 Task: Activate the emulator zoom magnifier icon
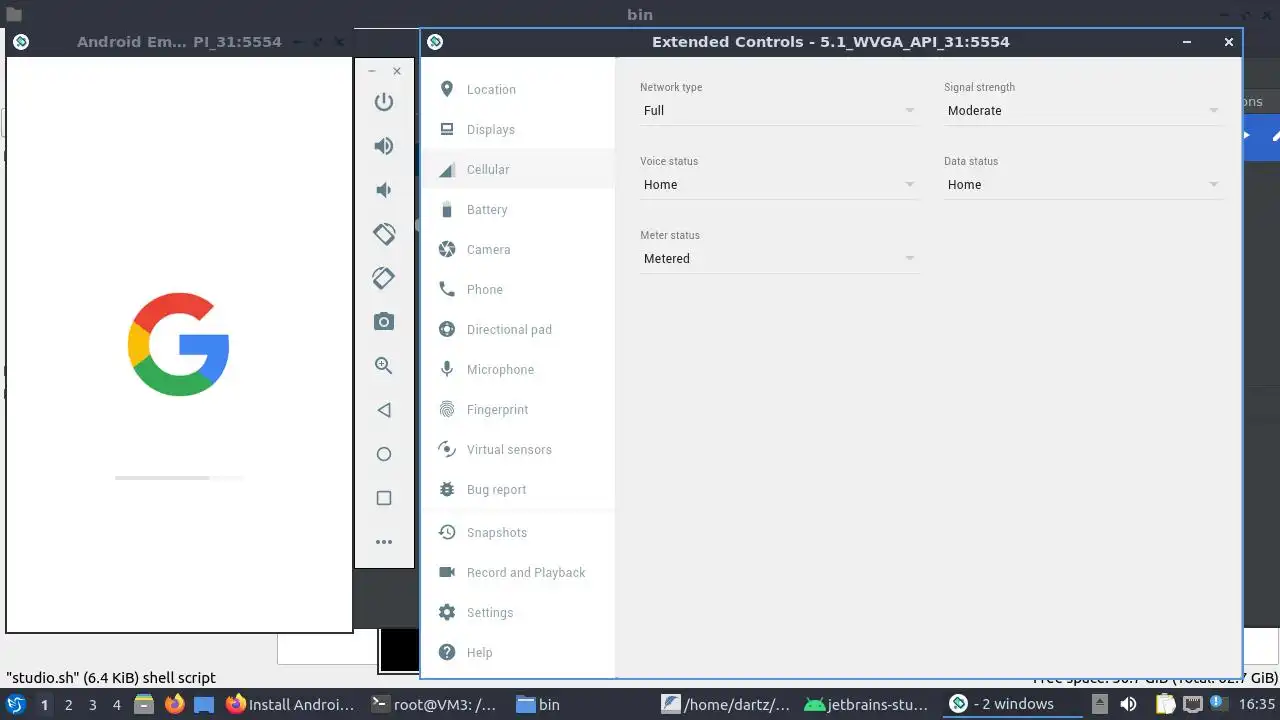[384, 366]
